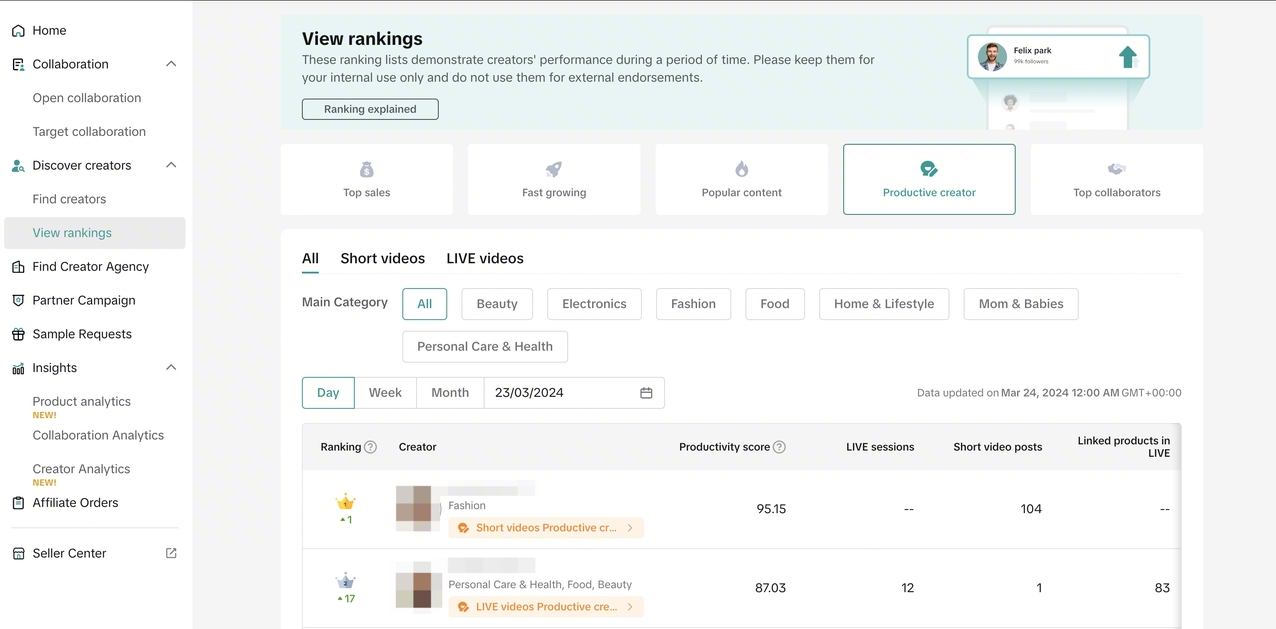The image size is (1276, 629).
Task: Click the Sample Requests gift icon
Action: pyautogui.click(x=18, y=334)
